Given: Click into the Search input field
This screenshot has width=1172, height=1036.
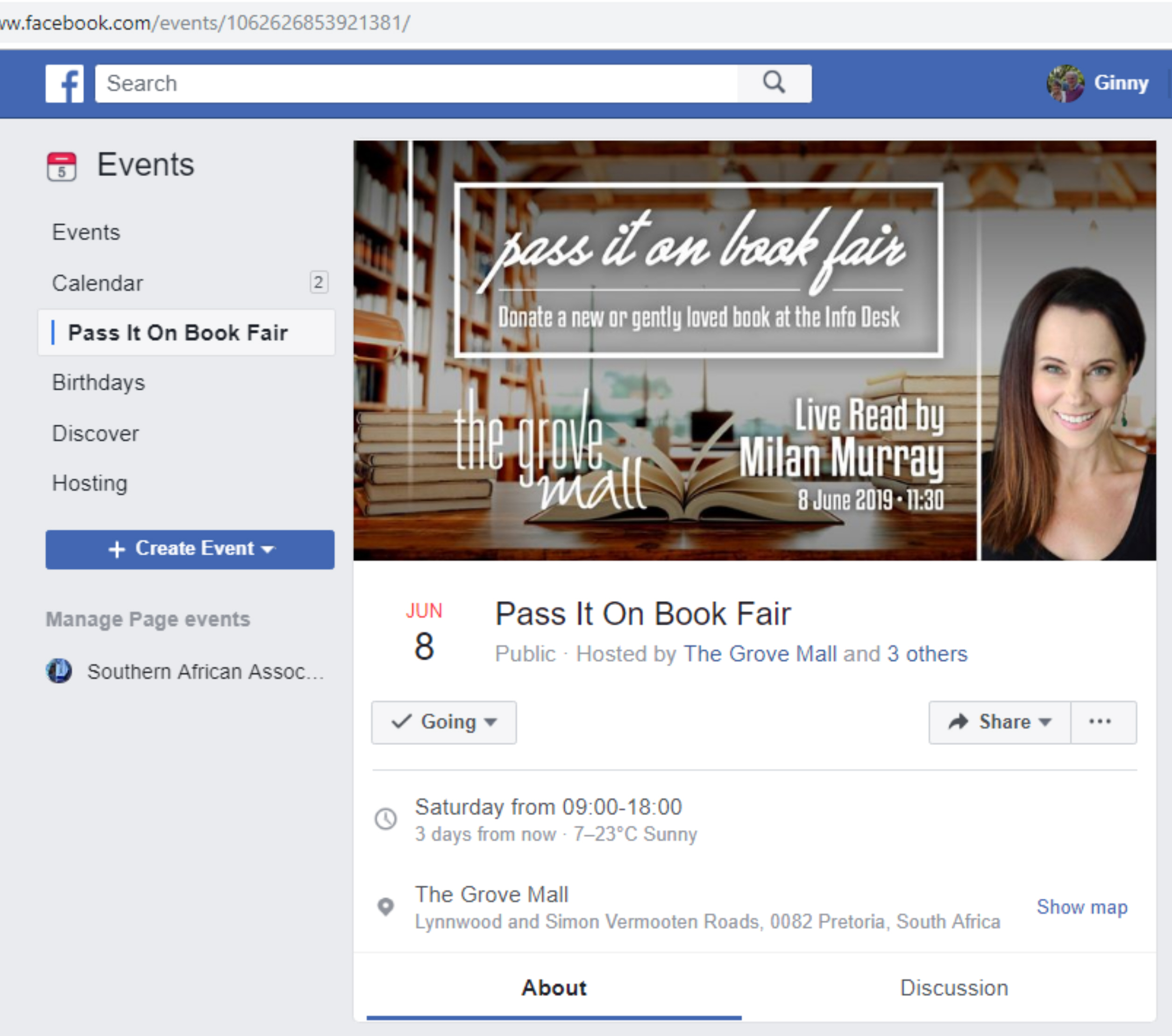Looking at the screenshot, I should 416,84.
